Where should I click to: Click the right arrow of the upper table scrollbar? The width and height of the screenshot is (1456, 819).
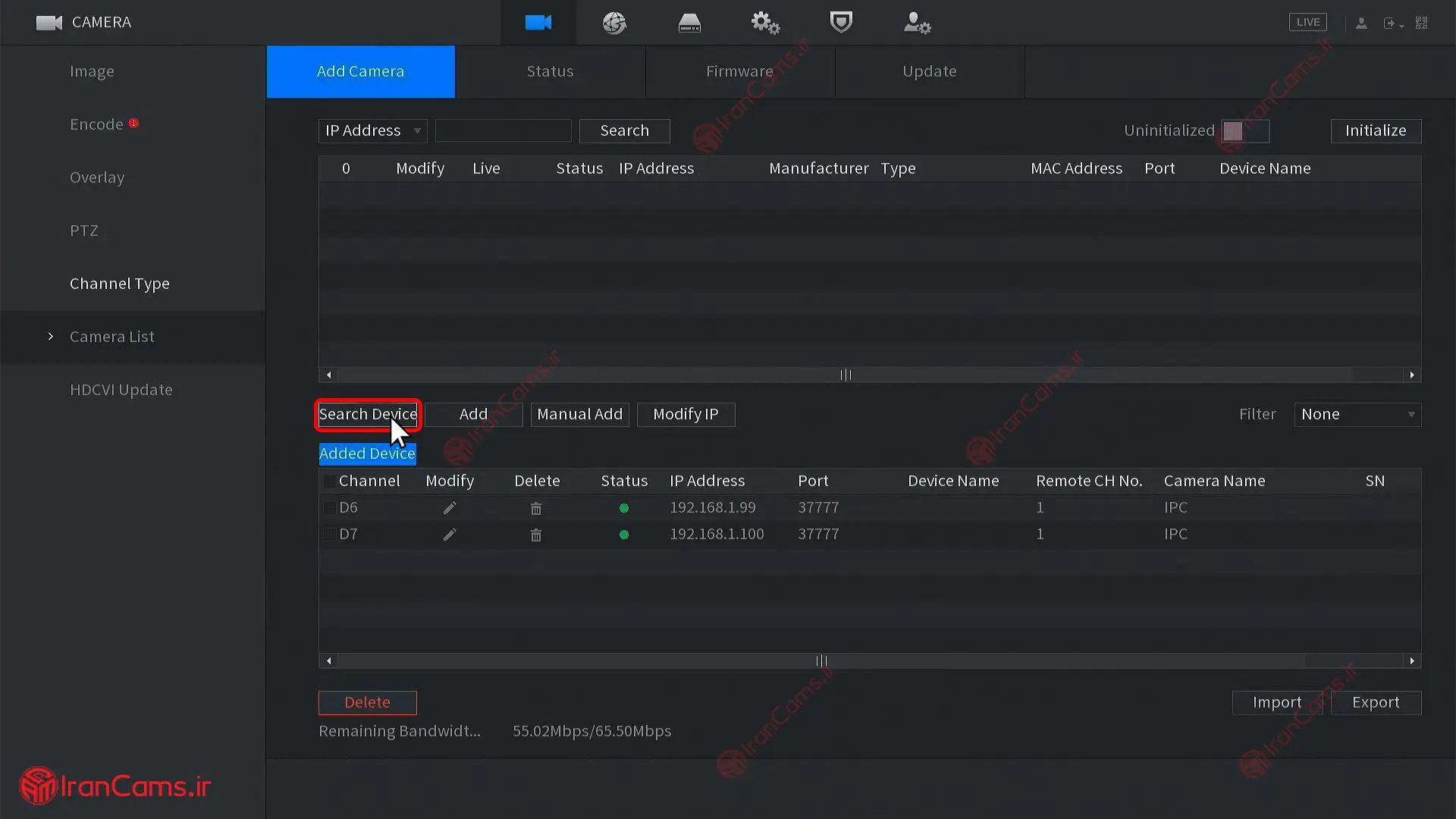tap(1412, 375)
